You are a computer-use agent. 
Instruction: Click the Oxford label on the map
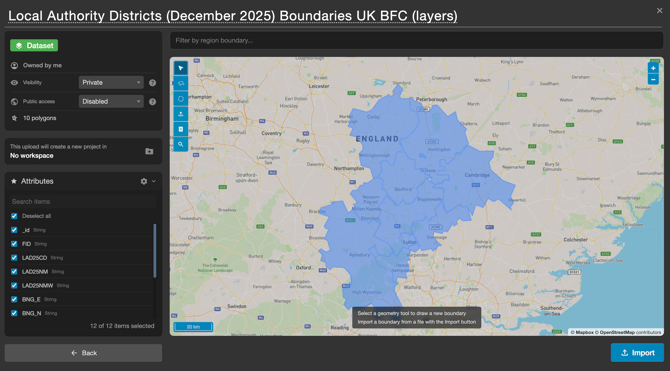pos(303,268)
